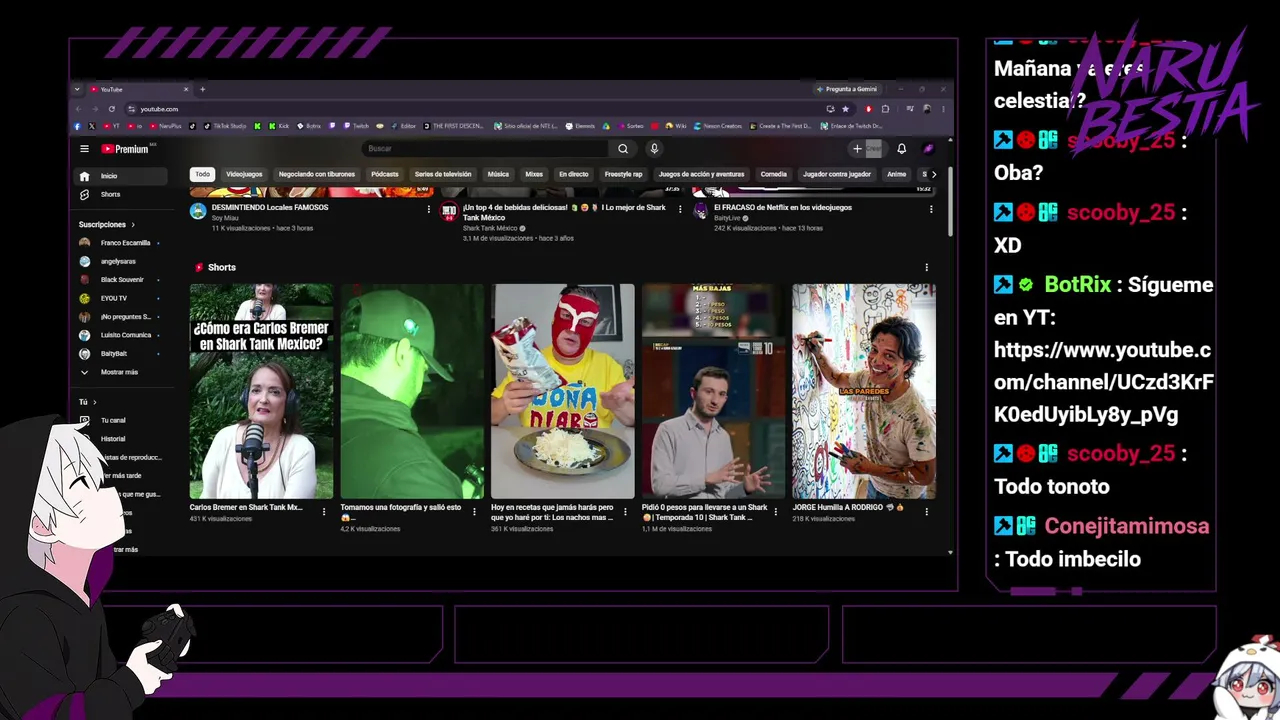This screenshot has width=1280, height=720.
Task: Open options for Pidió 0 pesos short
Action: point(776,511)
